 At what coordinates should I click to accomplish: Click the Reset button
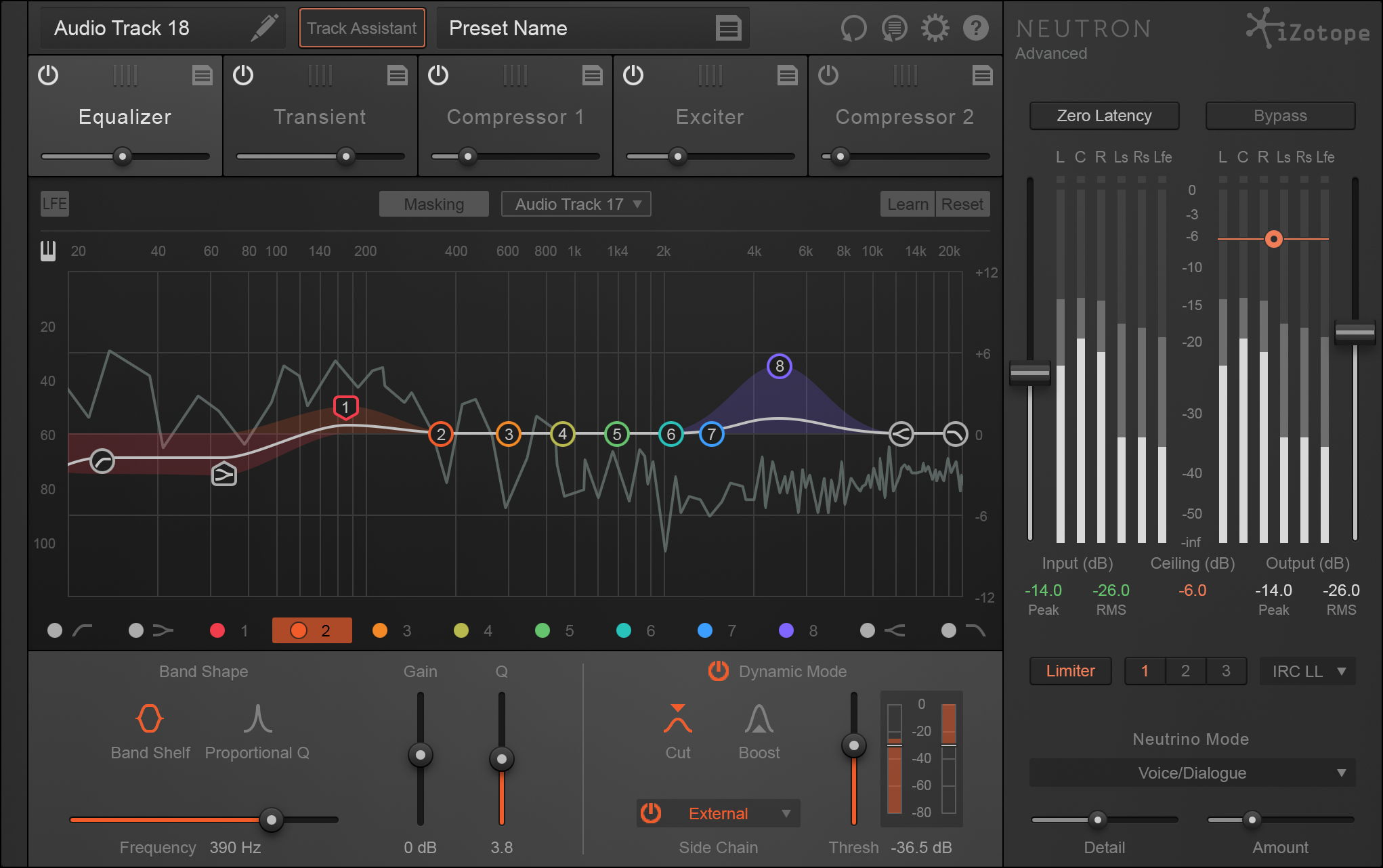coord(962,204)
